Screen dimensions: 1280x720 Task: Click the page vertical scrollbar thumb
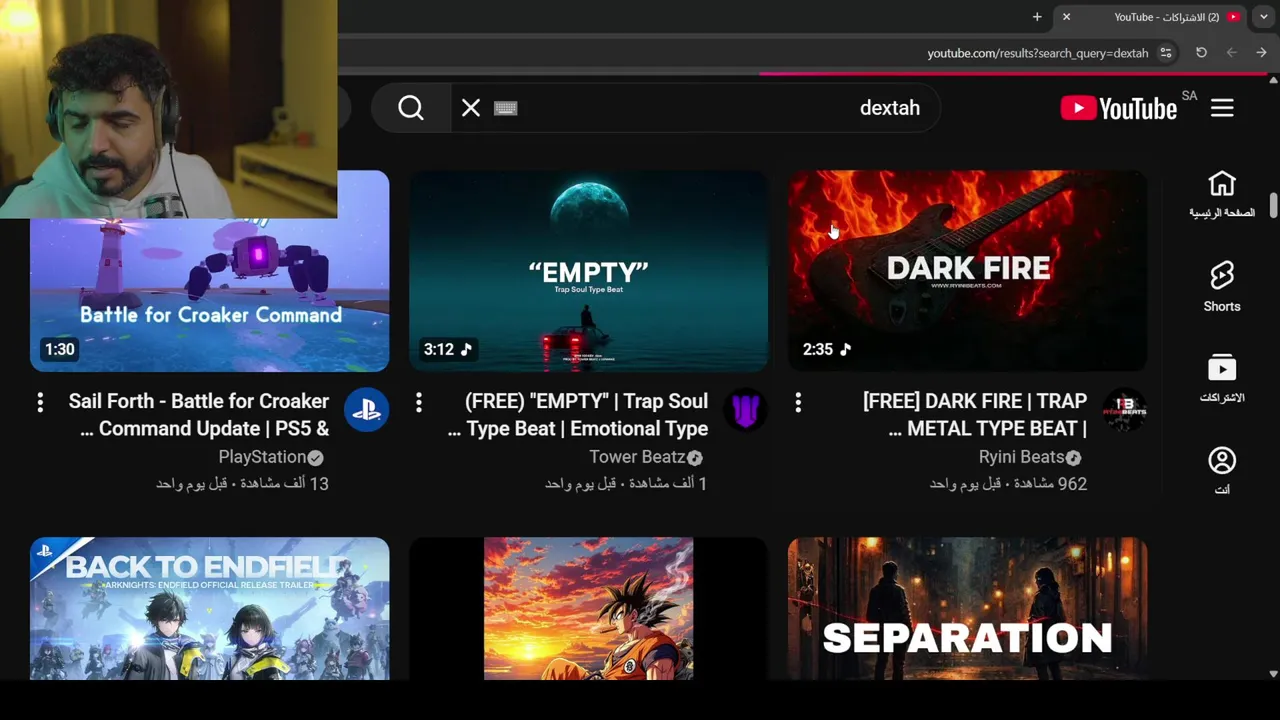coord(1273,204)
